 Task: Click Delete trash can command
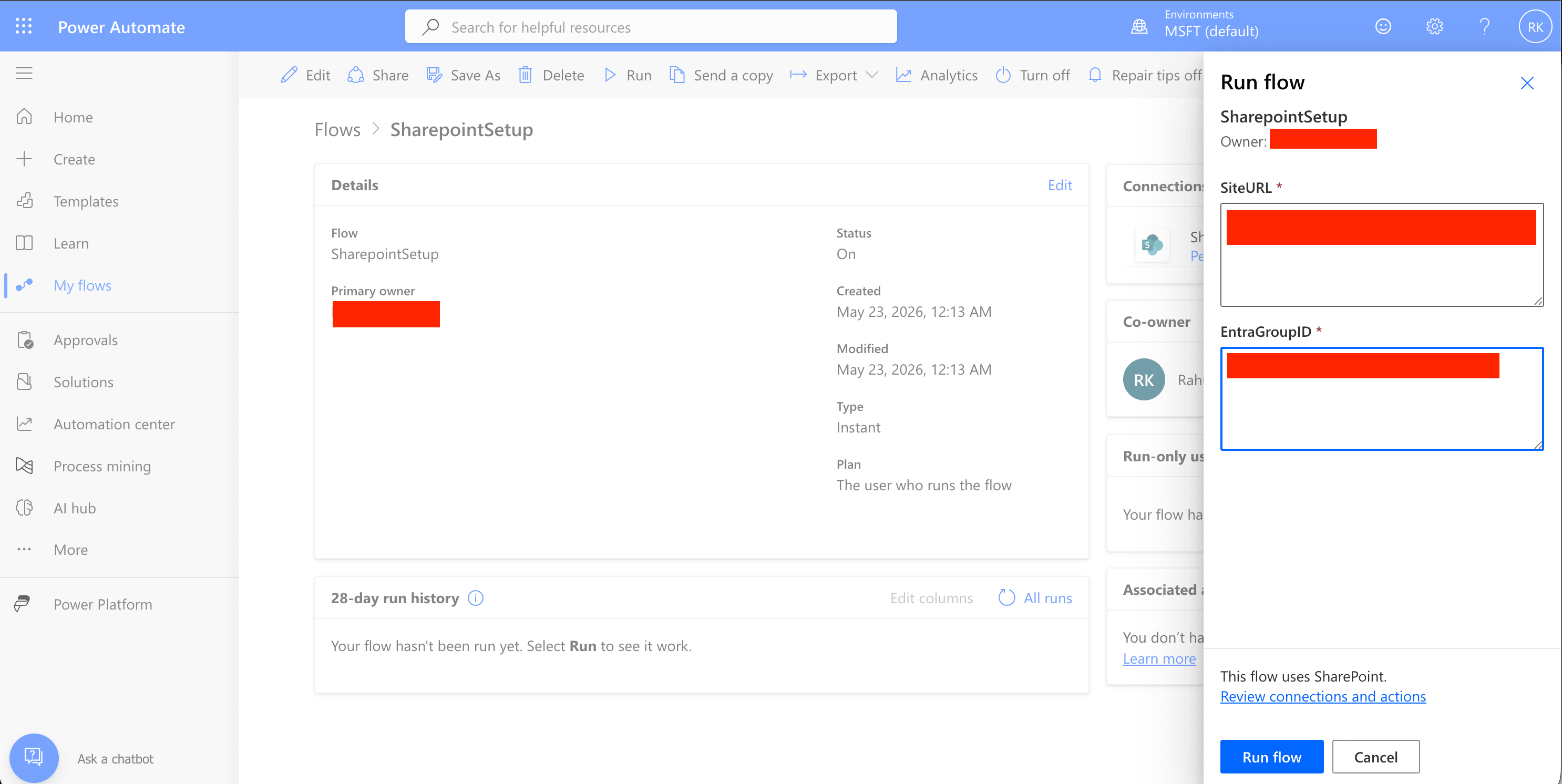(x=551, y=75)
